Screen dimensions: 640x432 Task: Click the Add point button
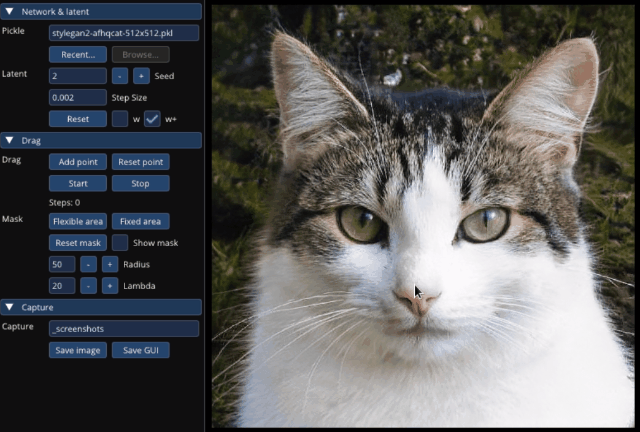[78, 162]
